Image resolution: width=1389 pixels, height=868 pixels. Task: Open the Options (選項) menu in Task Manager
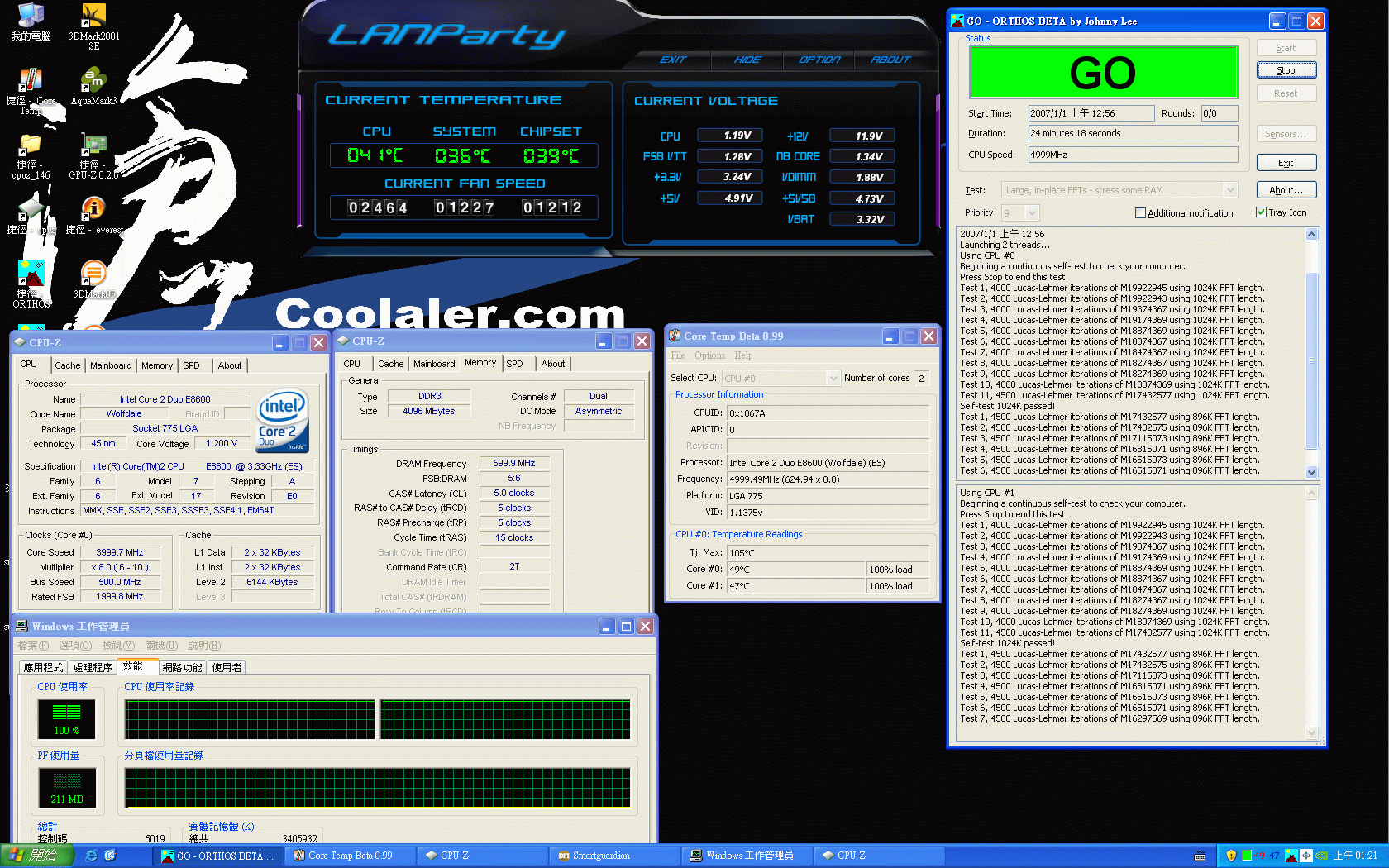tap(75, 646)
